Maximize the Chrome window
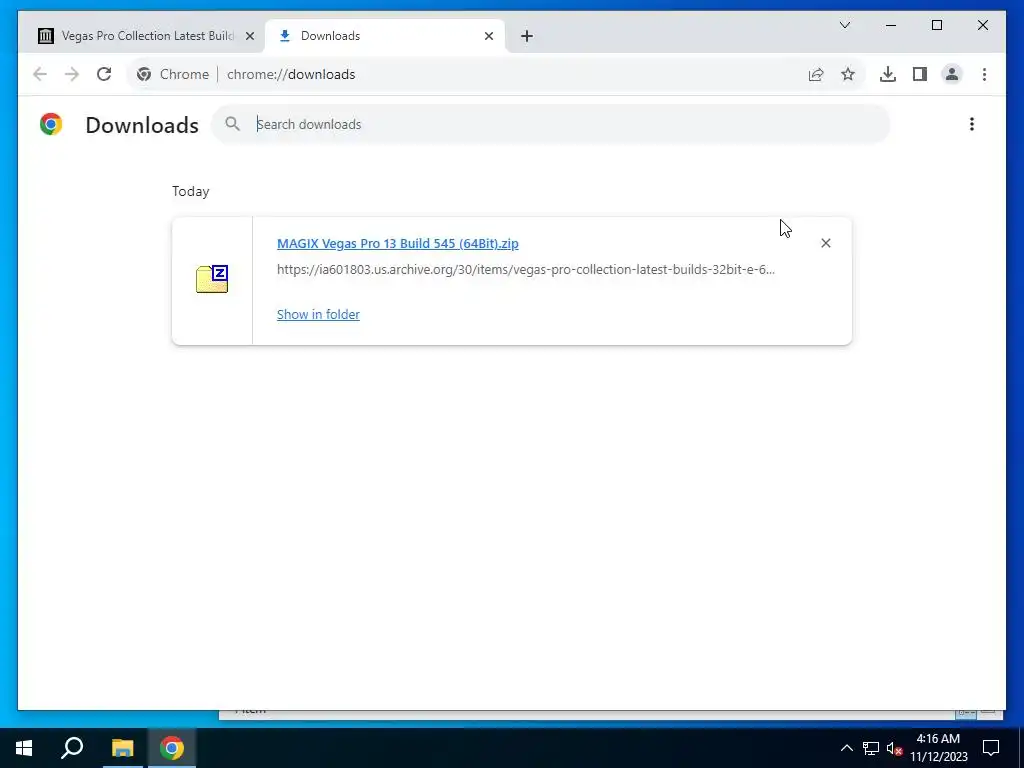Screen dimensions: 1024x768 936,25
